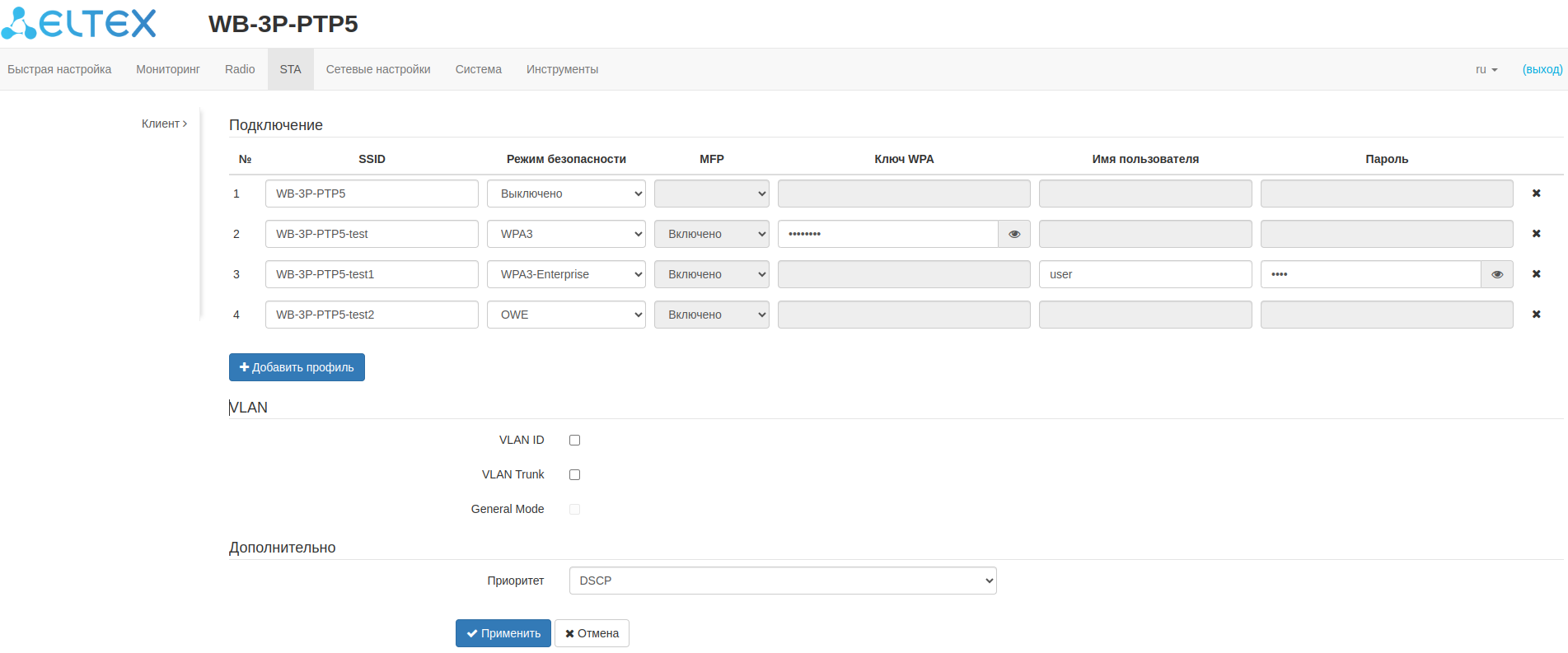Delete profile row 1 with X icon
The width and height of the screenshot is (1568, 653).
1536,194
